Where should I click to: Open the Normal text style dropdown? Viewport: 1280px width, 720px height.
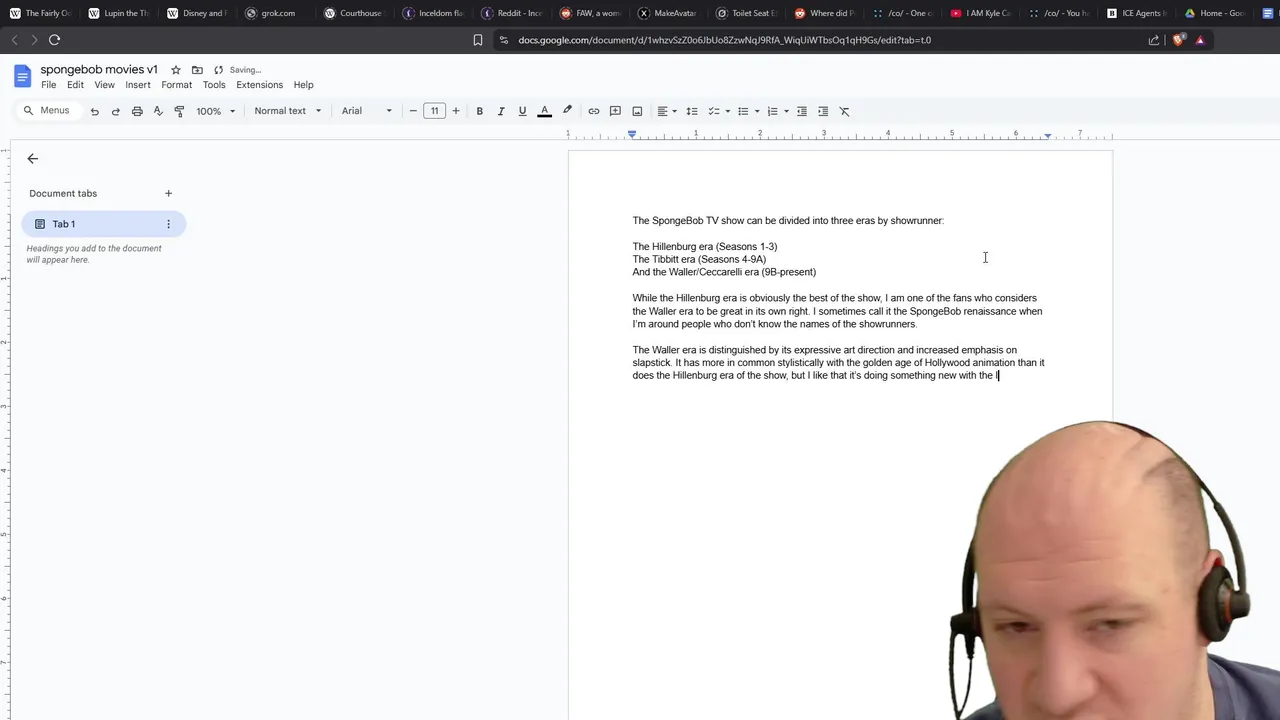point(288,111)
